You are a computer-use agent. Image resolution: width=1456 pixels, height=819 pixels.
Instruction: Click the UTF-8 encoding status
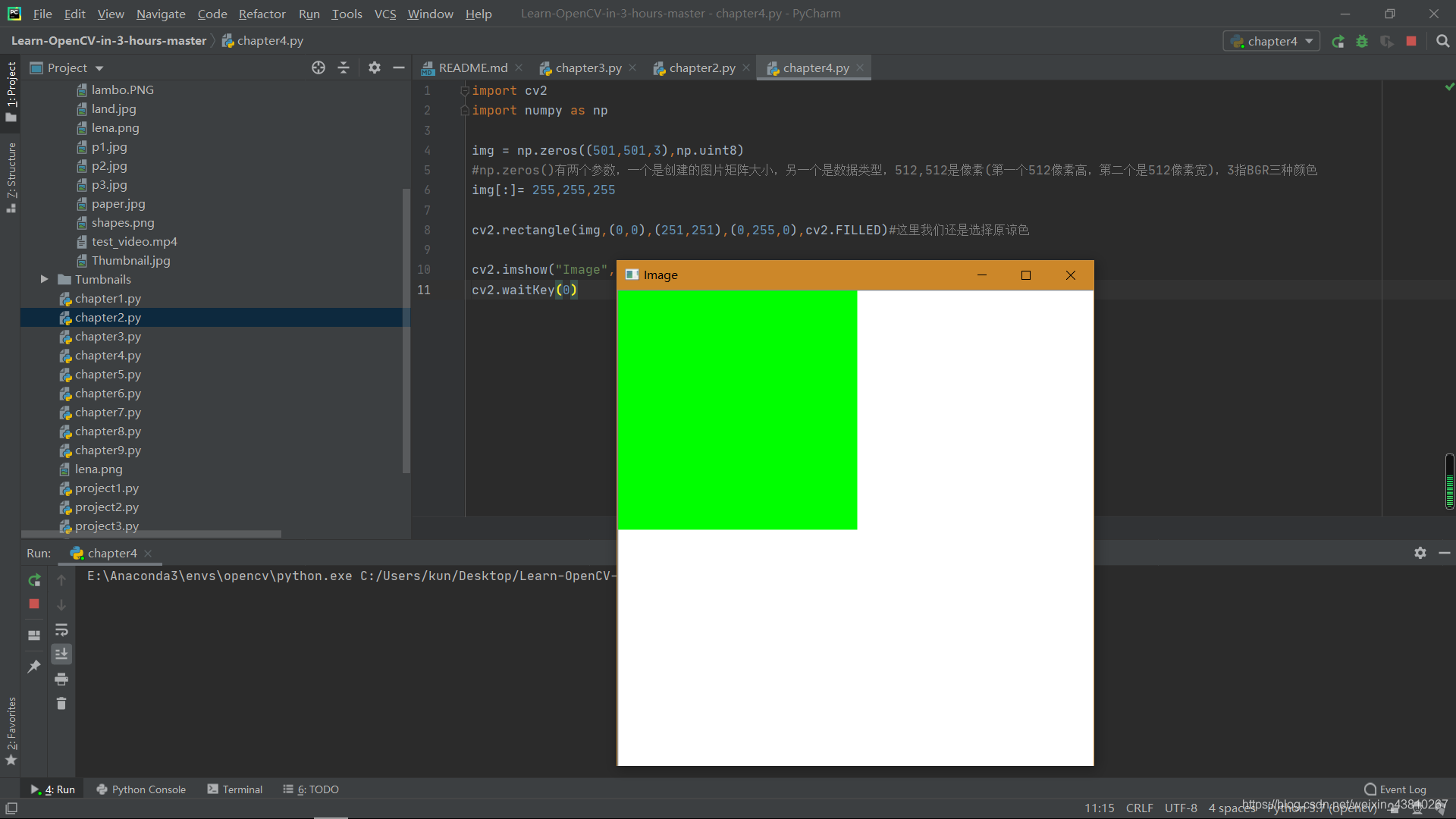pos(1181,808)
